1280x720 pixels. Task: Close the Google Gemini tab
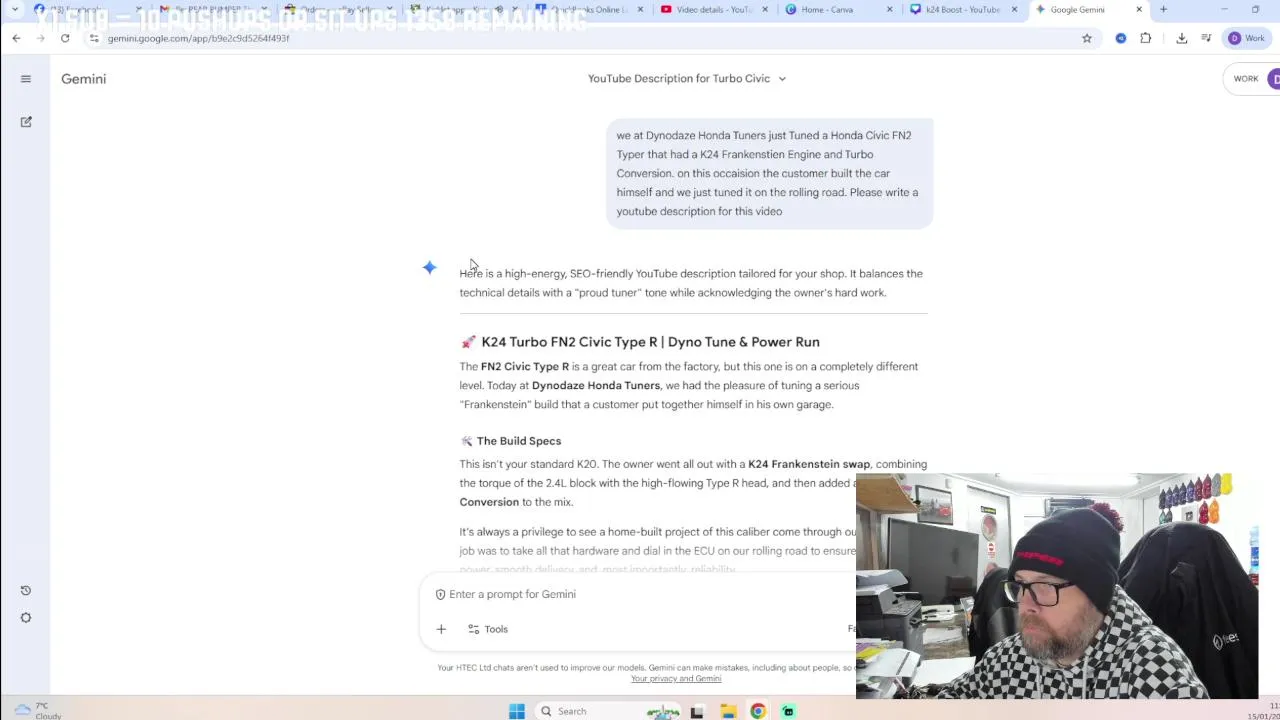tap(1139, 9)
